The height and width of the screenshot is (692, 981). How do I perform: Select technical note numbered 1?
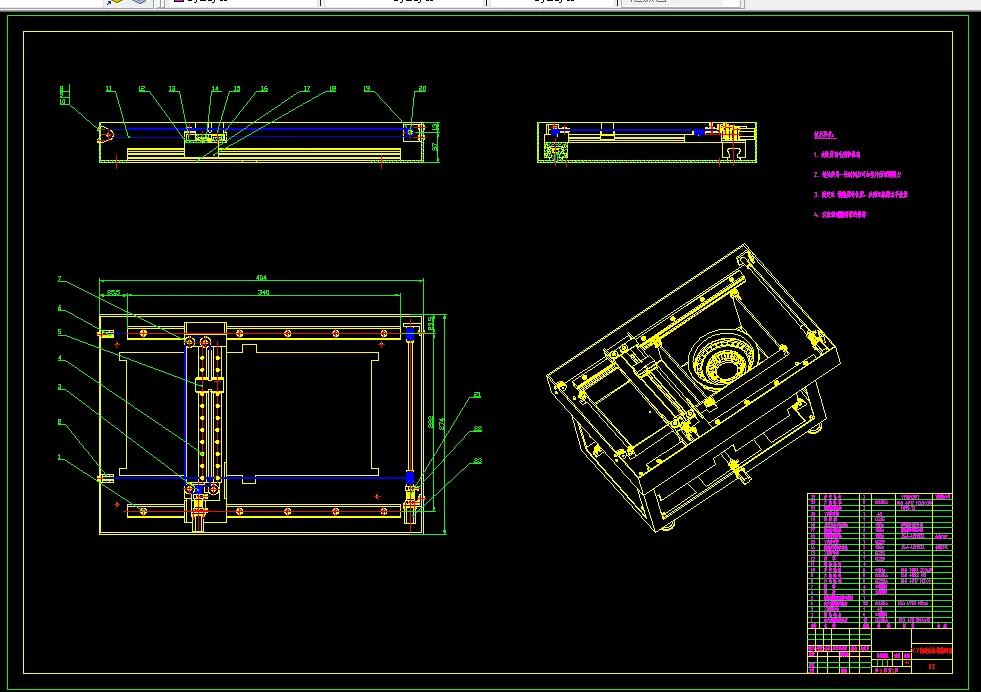click(x=836, y=155)
